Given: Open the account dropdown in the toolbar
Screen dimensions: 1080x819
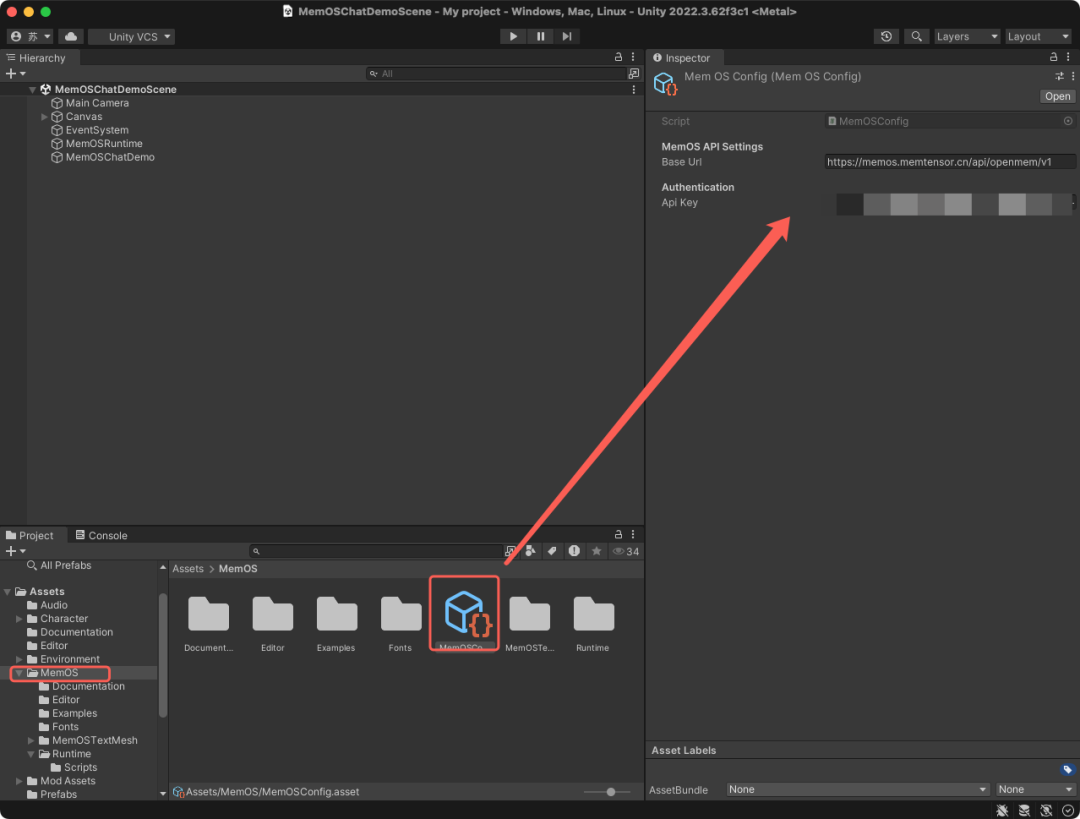Looking at the screenshot, I should tap(30, 37).
